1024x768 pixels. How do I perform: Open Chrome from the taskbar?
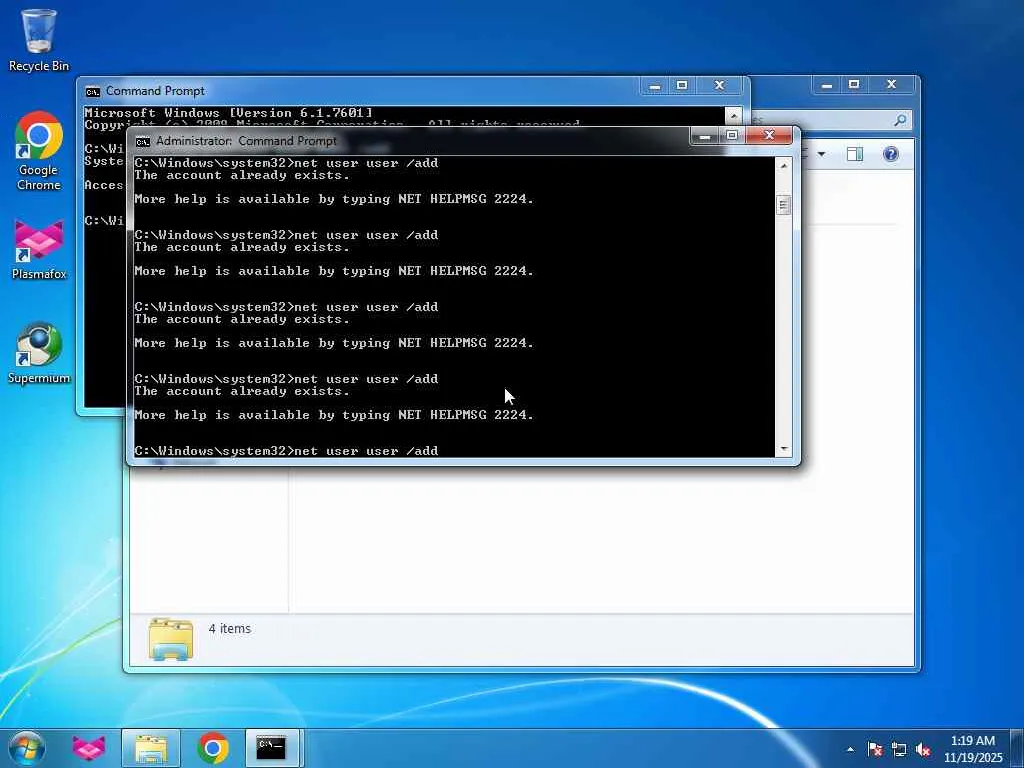pyautogui.click(x=213, y=748)
